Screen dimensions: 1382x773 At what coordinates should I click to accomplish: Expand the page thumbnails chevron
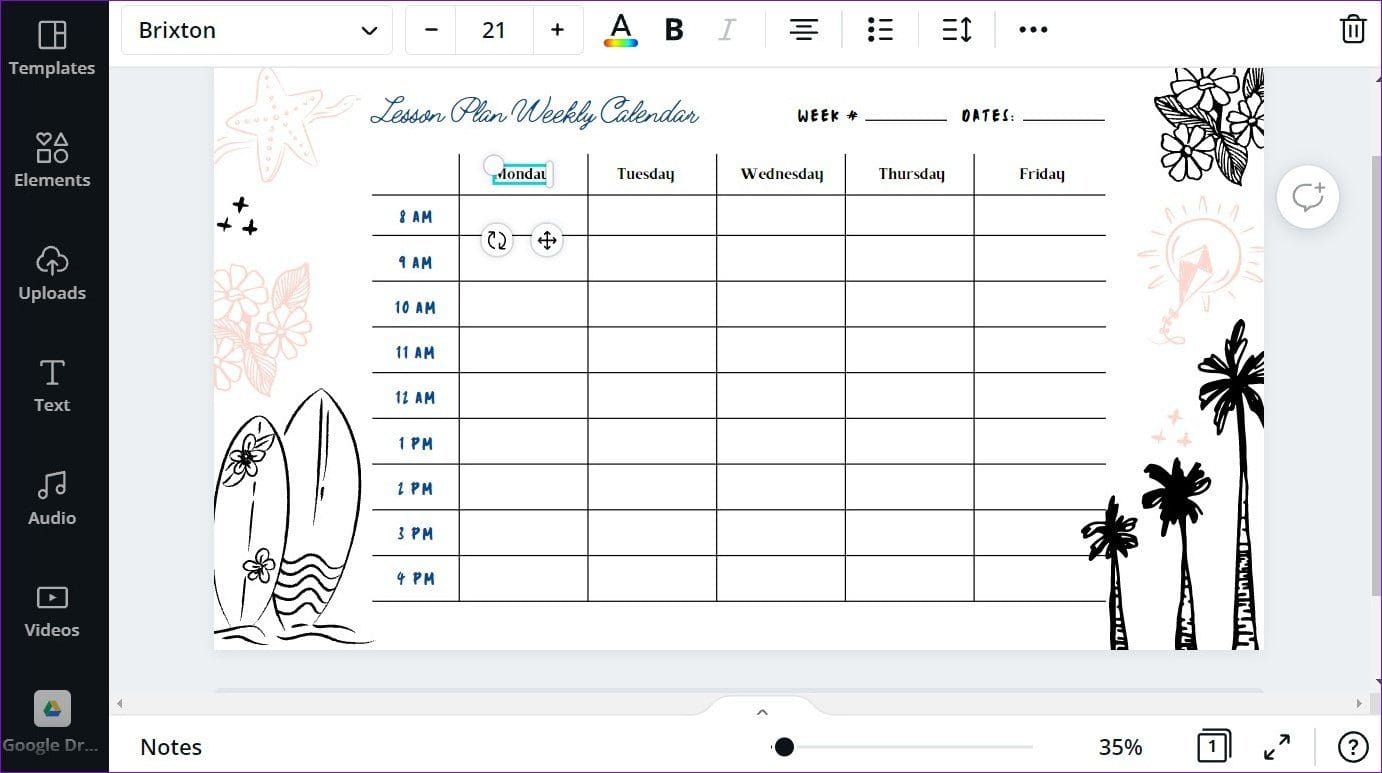pos(762,713)
